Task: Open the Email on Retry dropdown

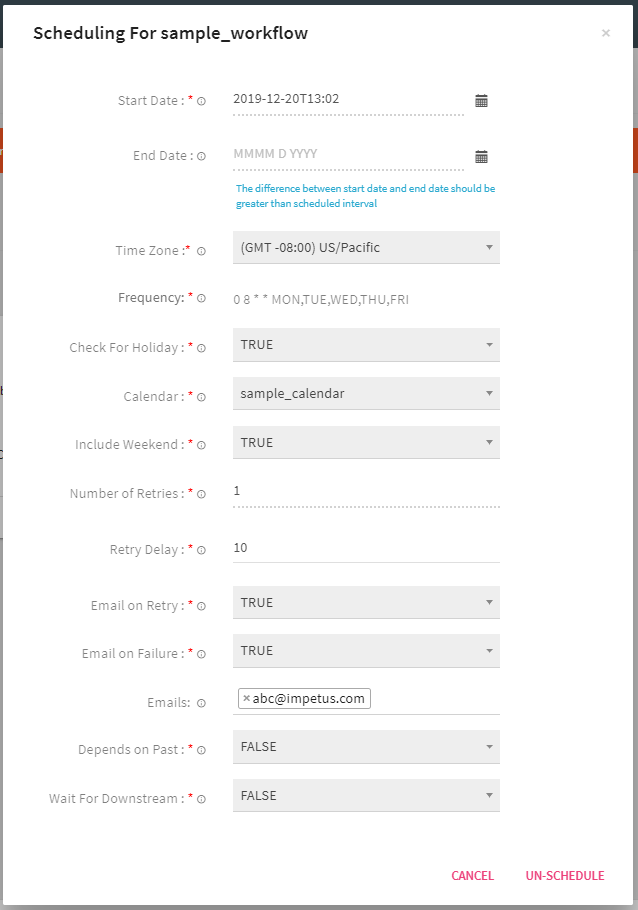Action: pos(366,603)
